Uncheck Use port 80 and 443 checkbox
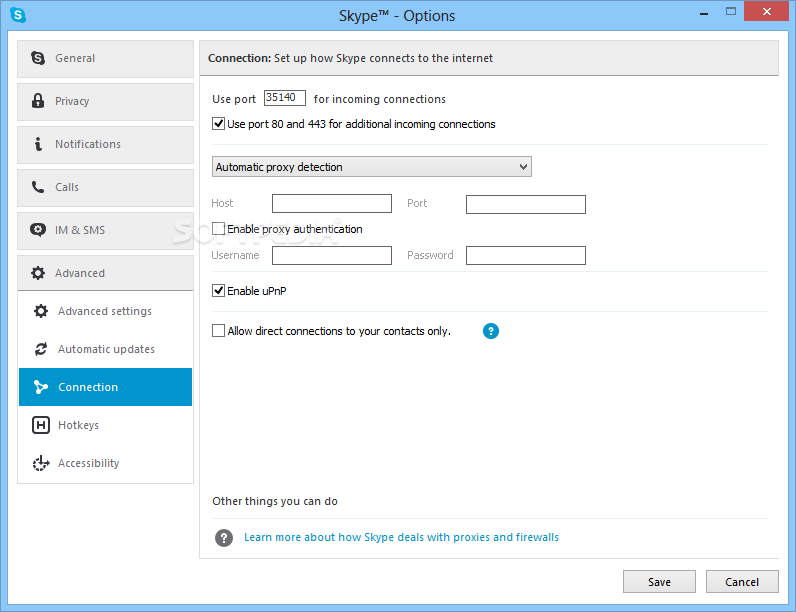The width and height of the screenshot is (796, 612). (218, 124)
